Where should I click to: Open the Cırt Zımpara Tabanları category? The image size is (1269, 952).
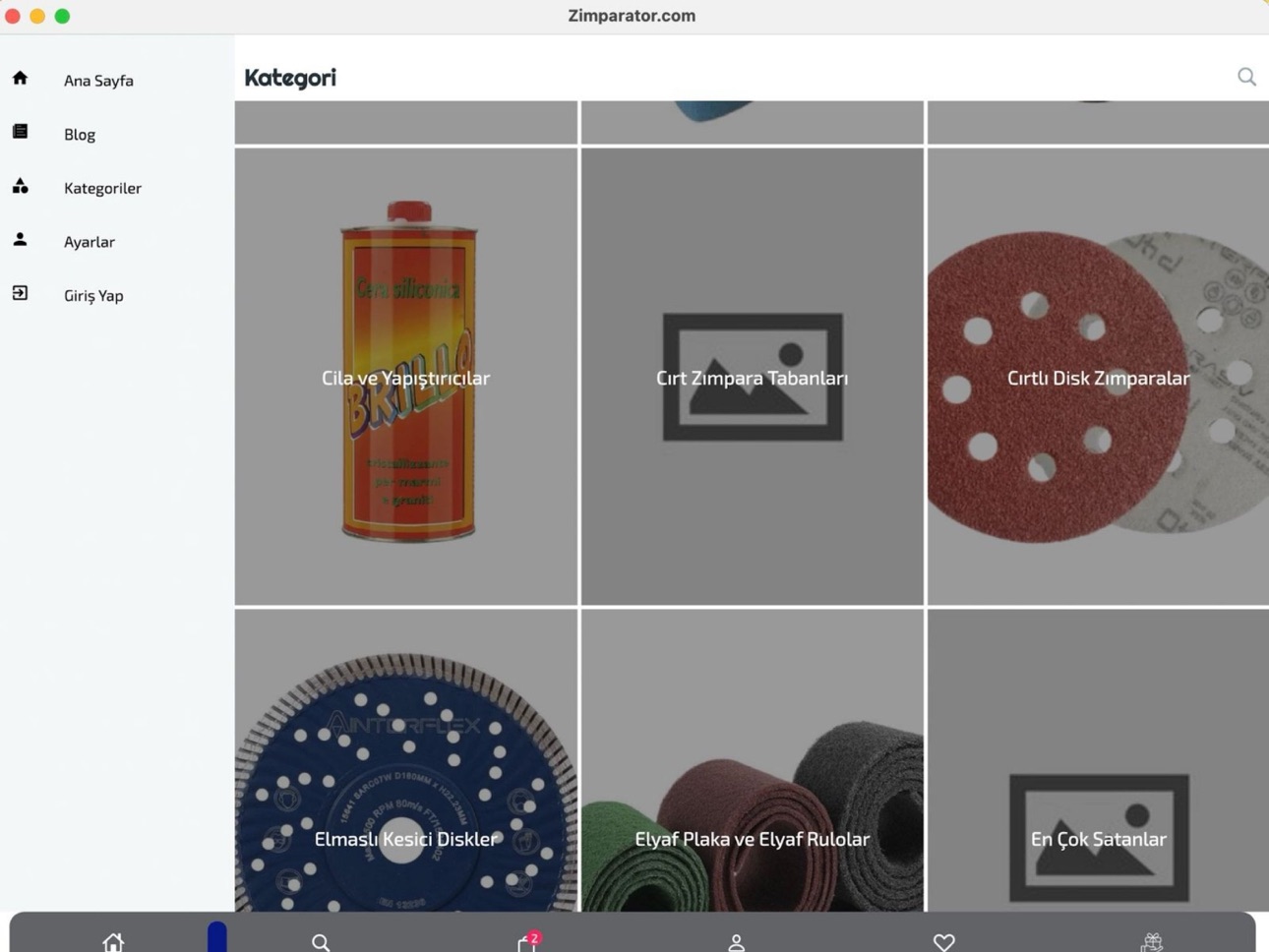(753, 377)
